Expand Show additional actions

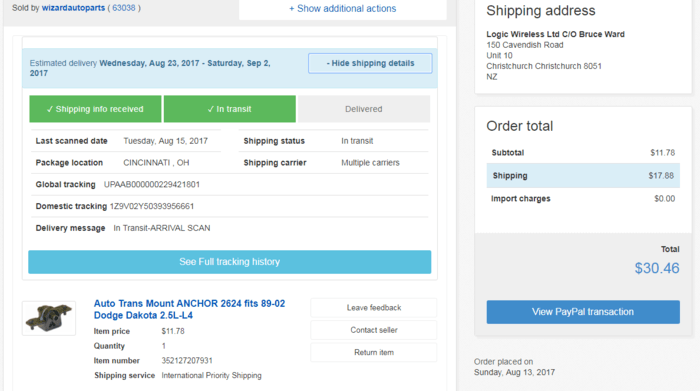coord(342,8)
